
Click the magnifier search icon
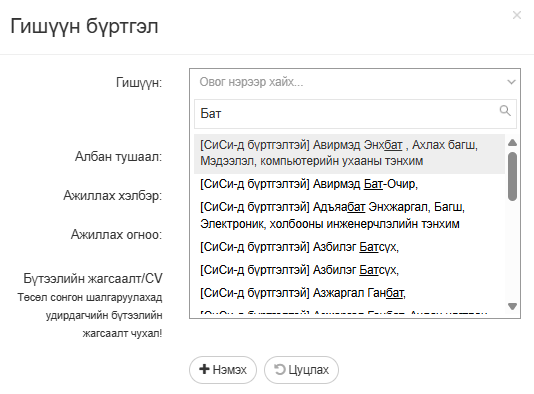pyautogui.click(x=505, y=111)
